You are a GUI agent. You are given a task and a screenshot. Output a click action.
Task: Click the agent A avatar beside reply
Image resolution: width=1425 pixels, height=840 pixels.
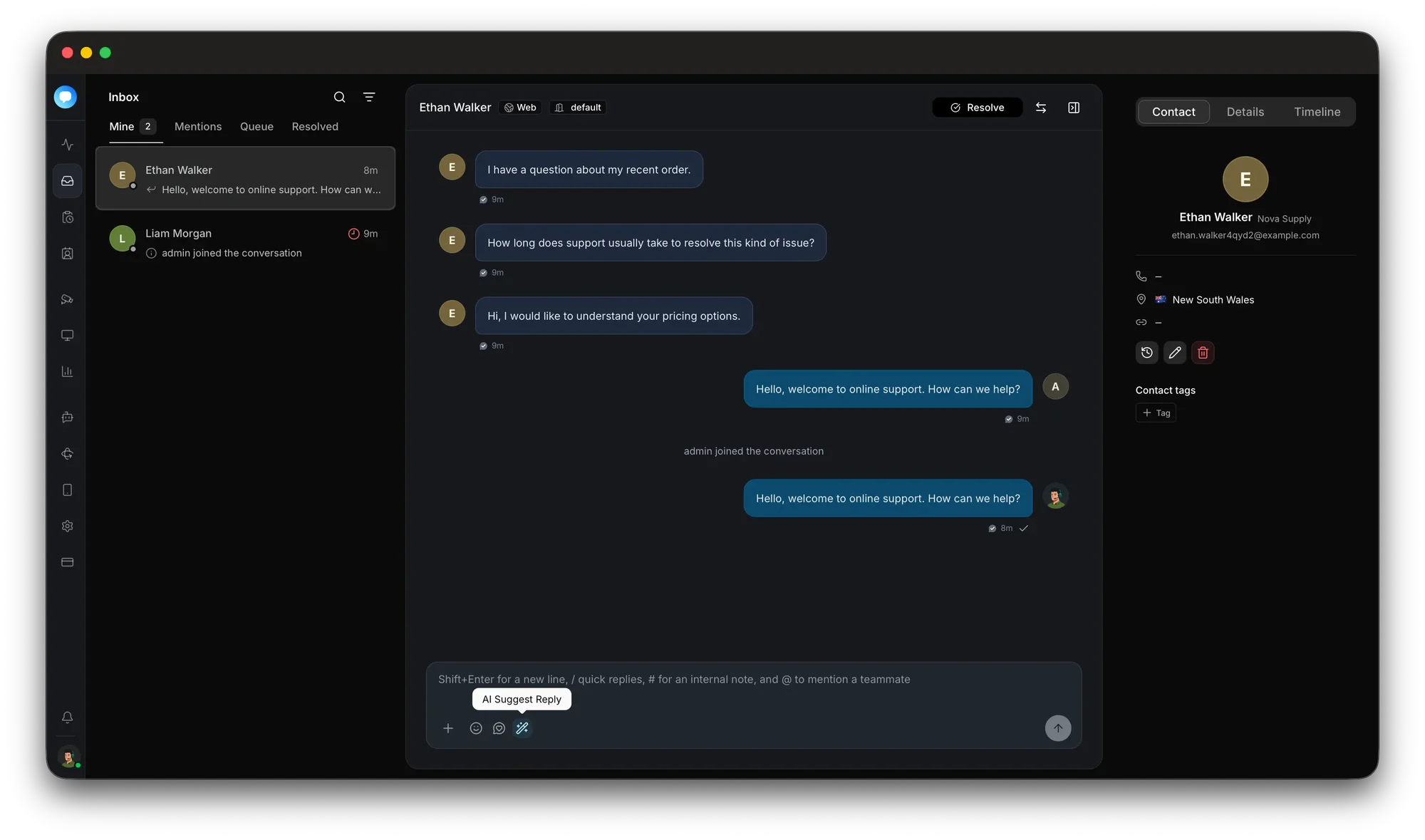1055,387
